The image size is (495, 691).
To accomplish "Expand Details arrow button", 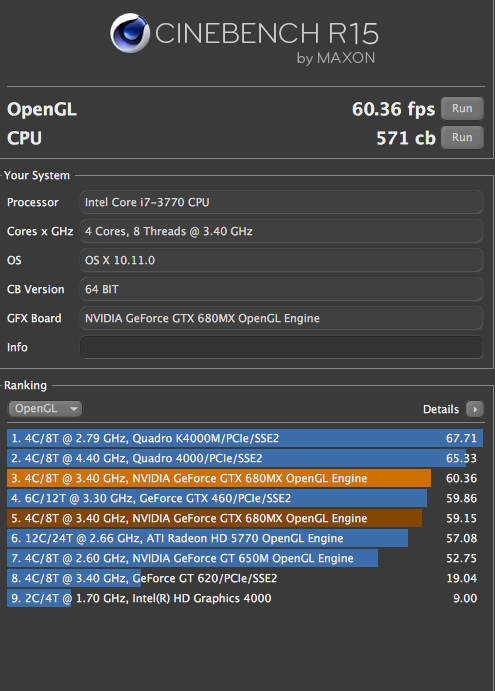I will click(x=475, y=409).
